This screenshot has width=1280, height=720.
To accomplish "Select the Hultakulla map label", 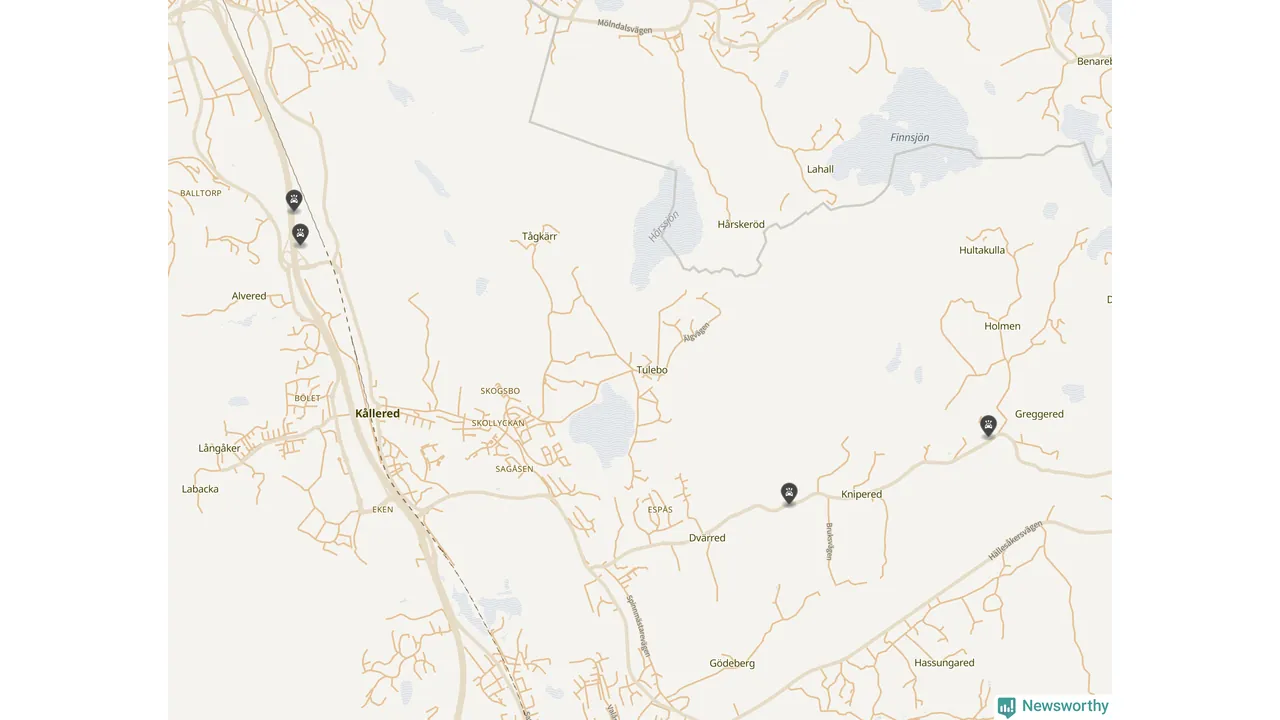I will click(982, 250).
